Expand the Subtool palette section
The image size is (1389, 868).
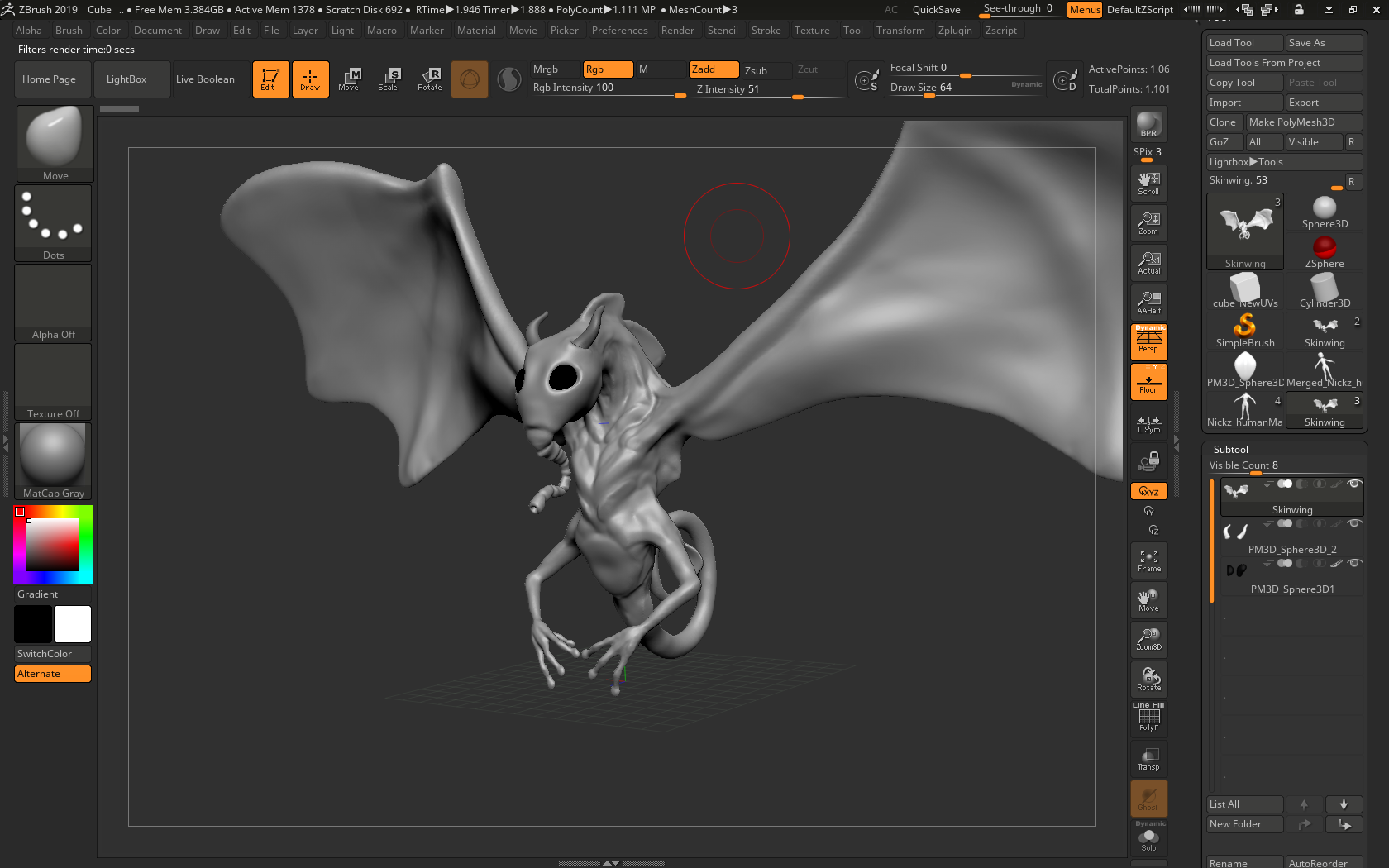(x=1230, y=449)
